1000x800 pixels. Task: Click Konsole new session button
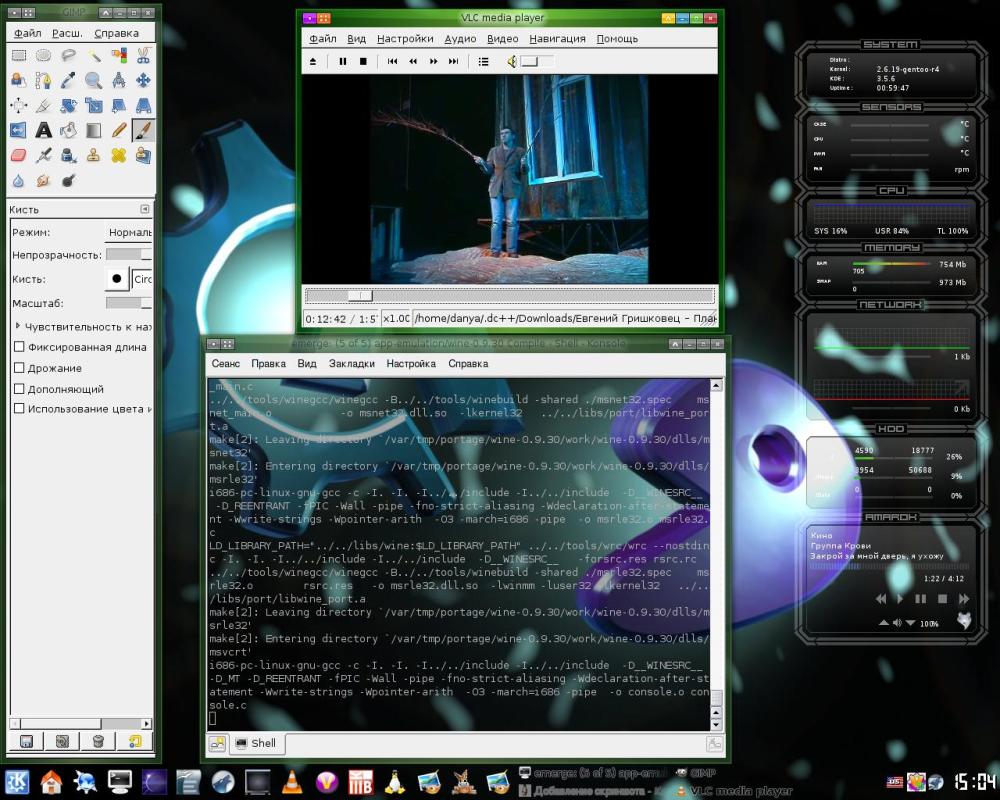click(217, 743)
